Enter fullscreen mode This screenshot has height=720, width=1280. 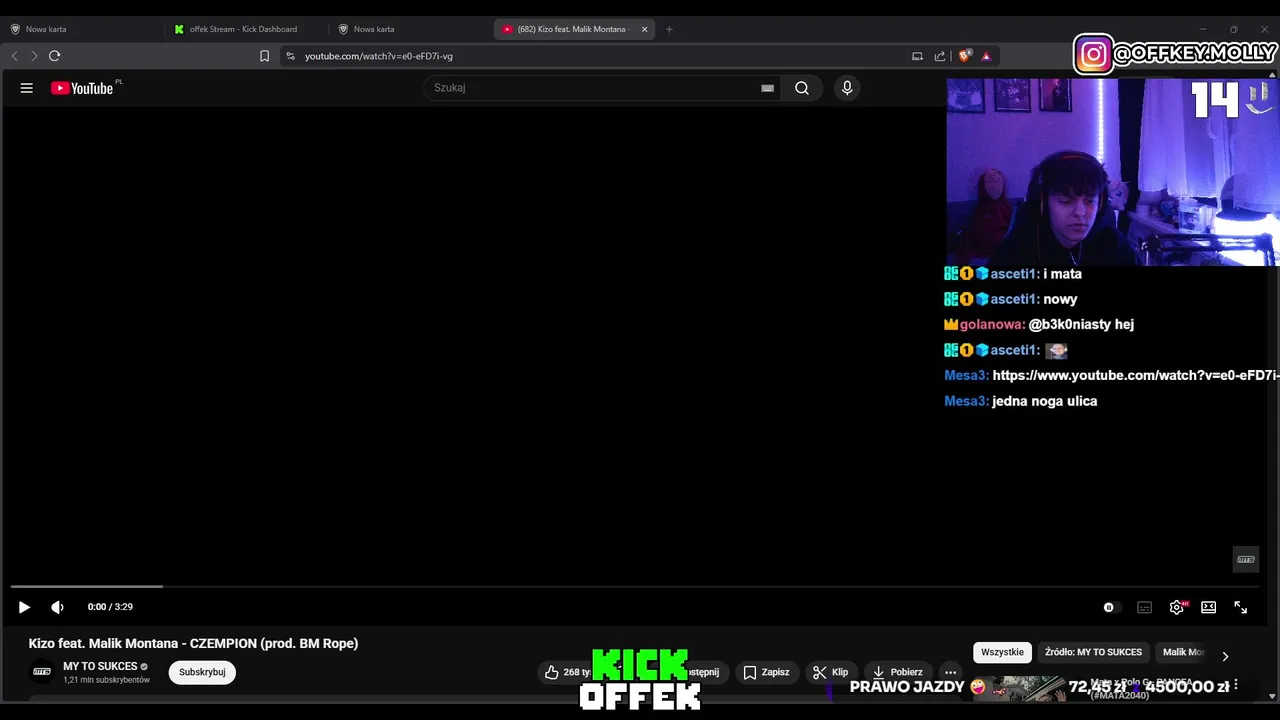tap(1240, 607)
